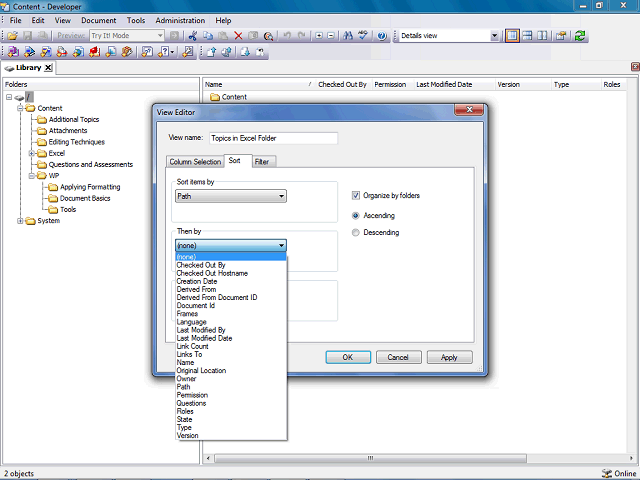Viewport: 640px width, 480px height.
Task: Collapse the Content folder in tree
Action: coord(20,108)
